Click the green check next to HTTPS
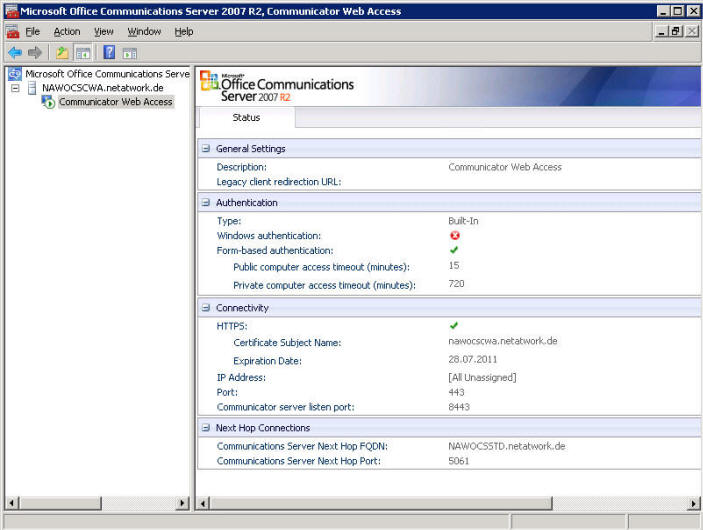Screen dimensions: 703x530 (454, 325)
